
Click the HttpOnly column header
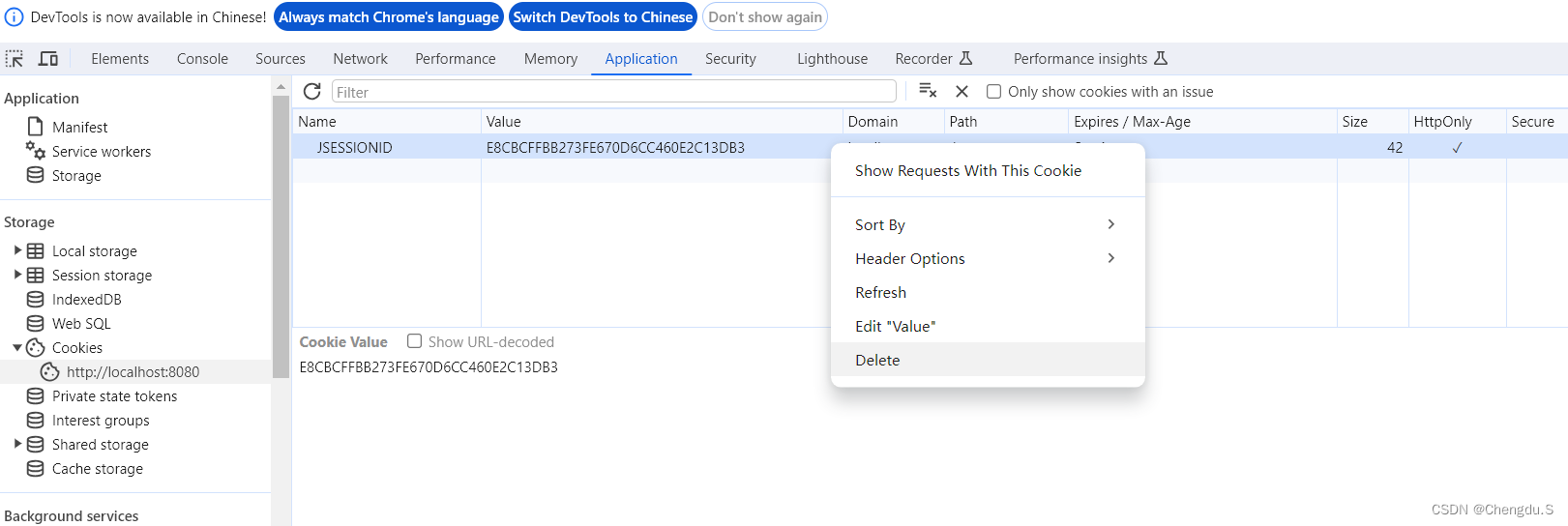point(1458,122)
